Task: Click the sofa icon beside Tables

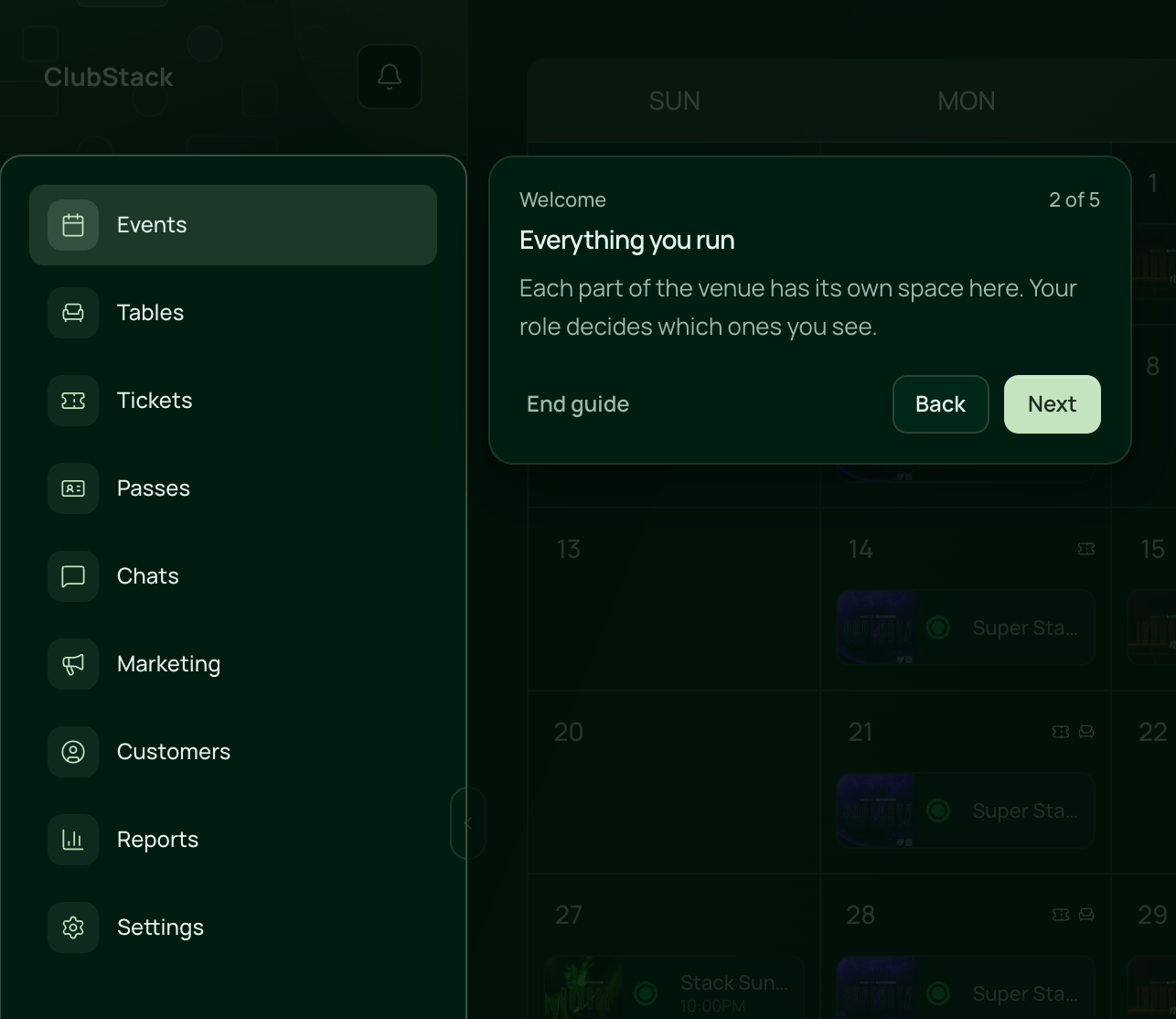Action: click(x=73, y=313)
